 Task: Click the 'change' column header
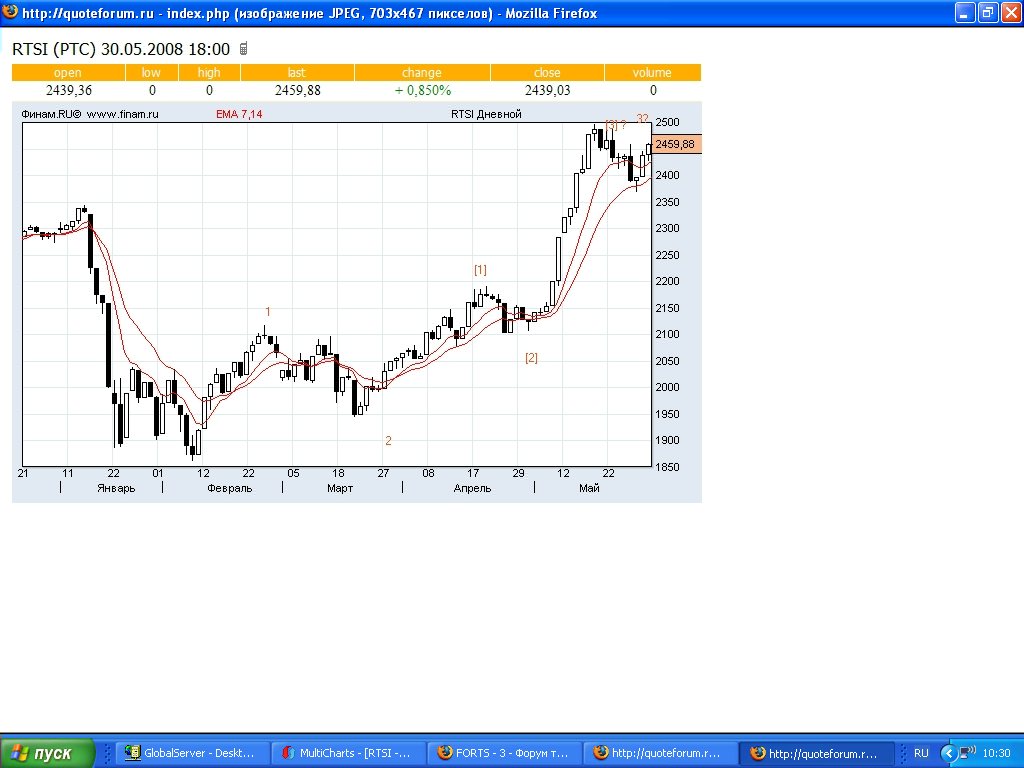(421, 73)
